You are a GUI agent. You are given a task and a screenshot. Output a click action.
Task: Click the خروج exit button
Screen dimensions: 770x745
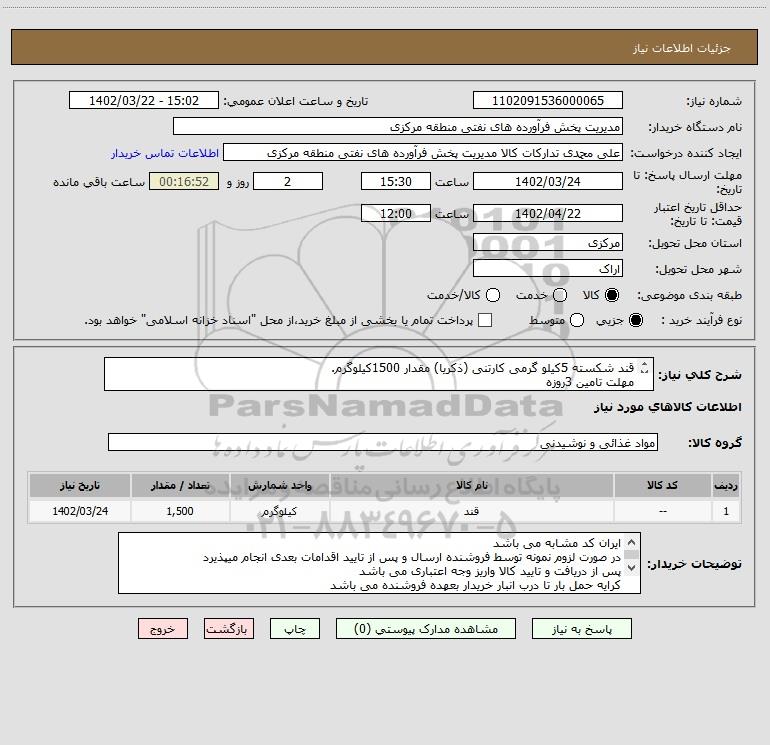(163, 629)
